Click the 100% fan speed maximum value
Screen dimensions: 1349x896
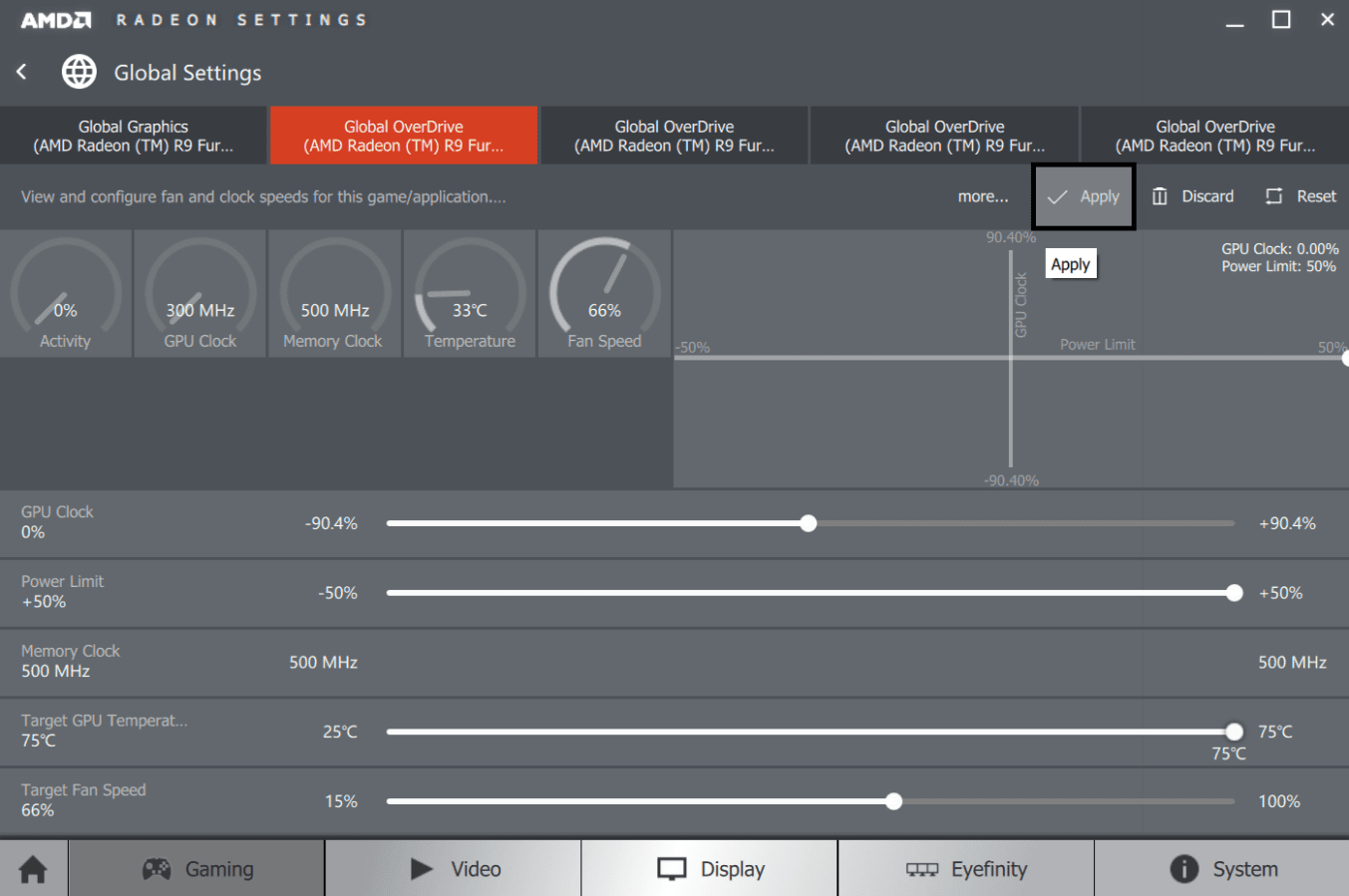tap(1279, 801)
